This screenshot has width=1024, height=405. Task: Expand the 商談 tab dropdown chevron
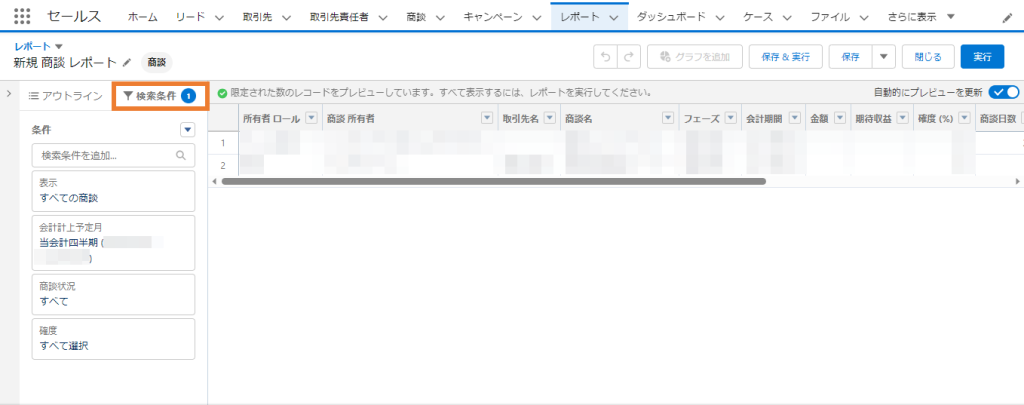pyautogui.click(x=440, y=18)
